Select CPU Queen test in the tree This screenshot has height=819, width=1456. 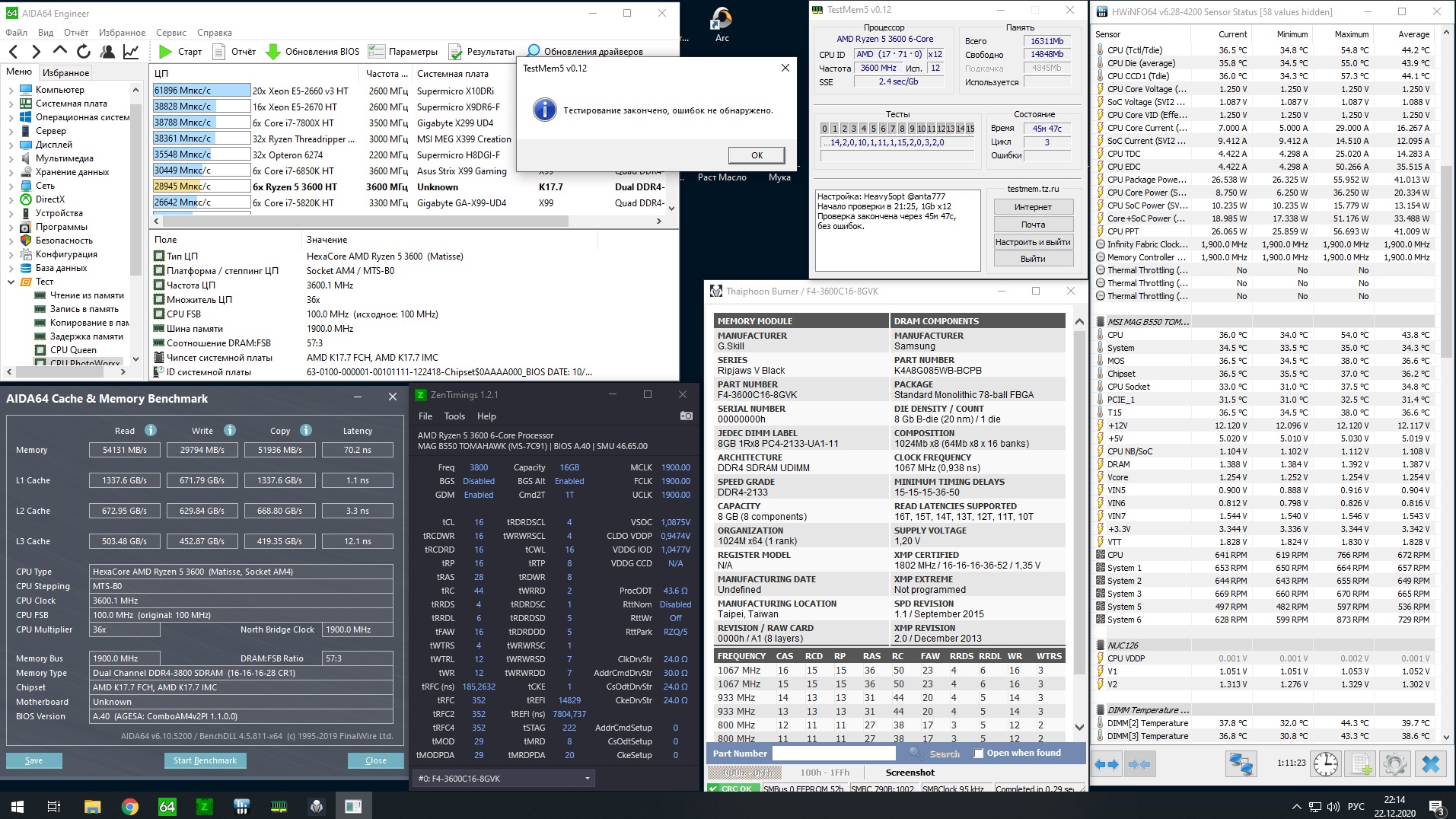(x=73, y=350)
